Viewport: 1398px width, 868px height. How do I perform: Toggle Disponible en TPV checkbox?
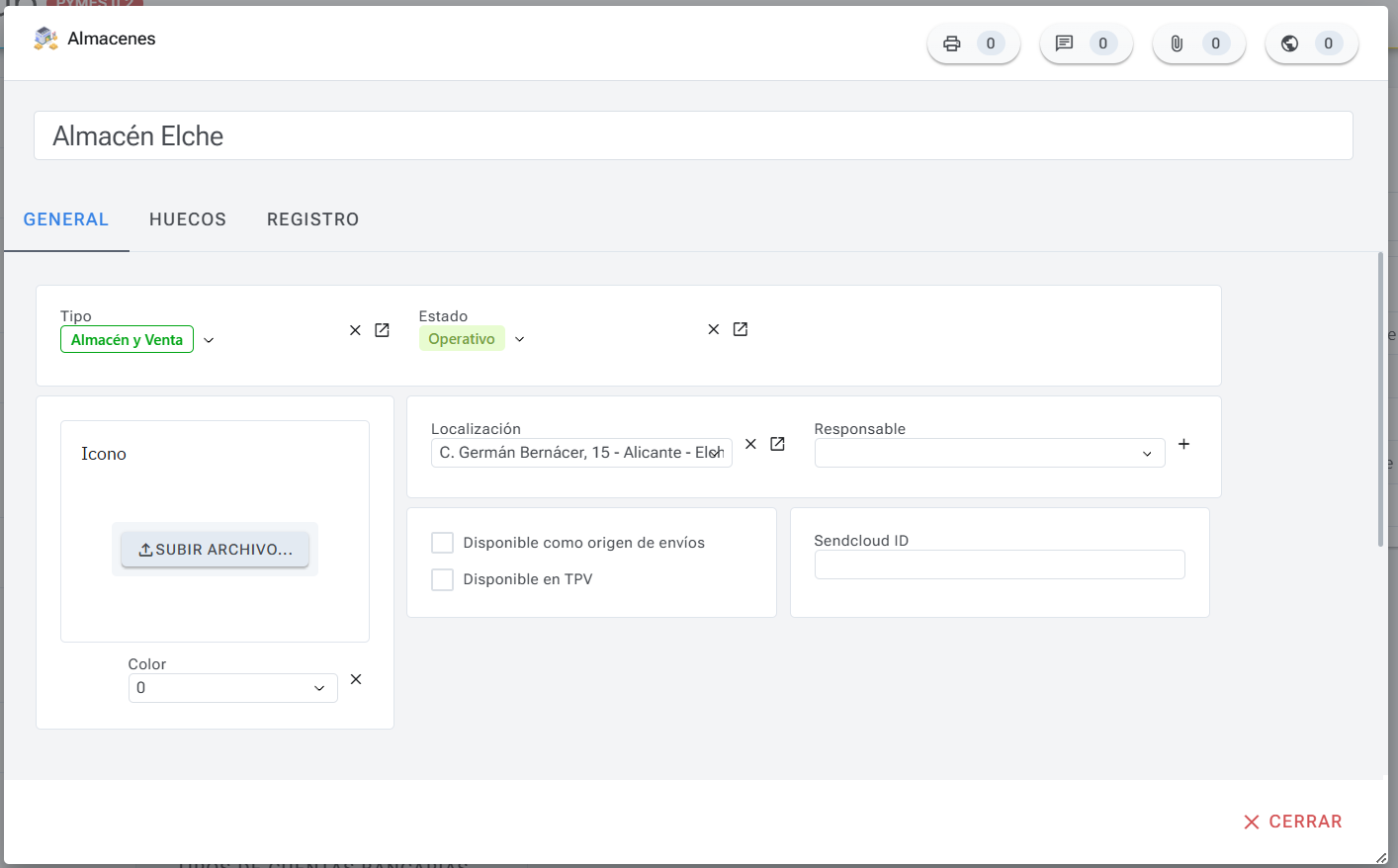[x=443, y=579]
